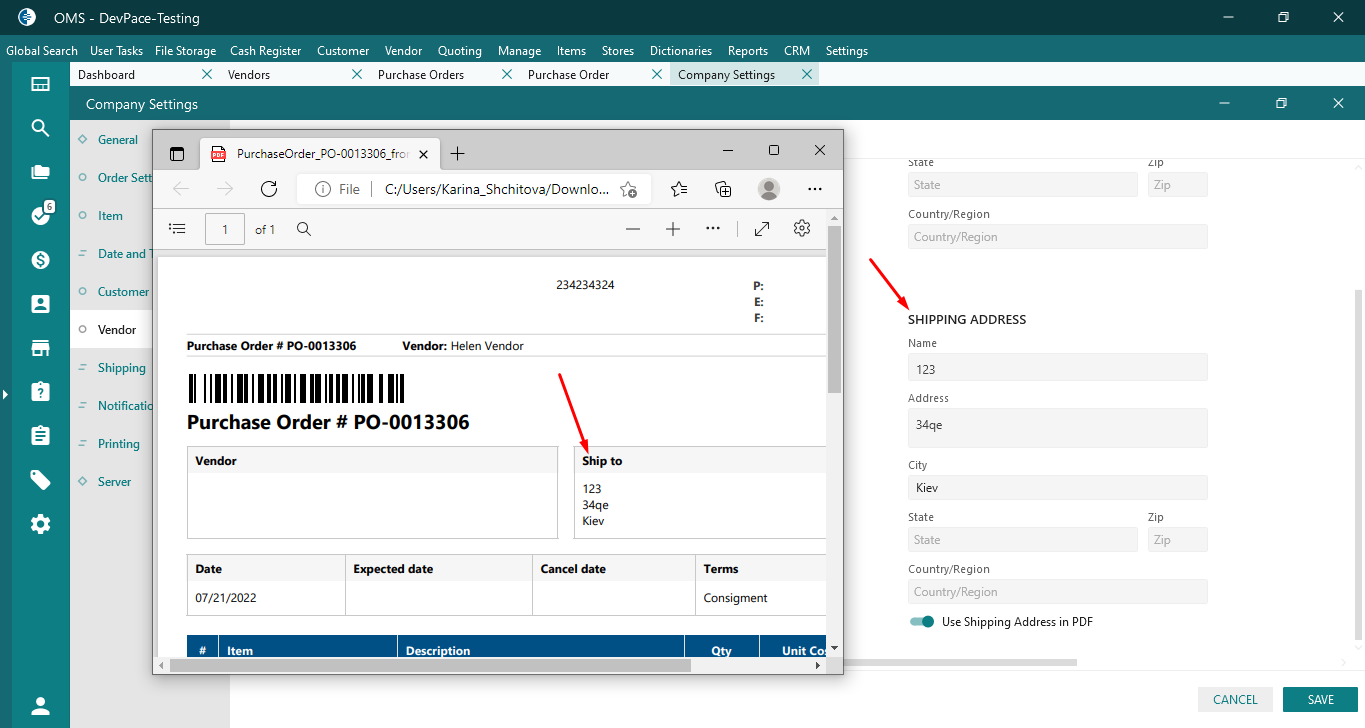Select Item settings section

click(x=110, y=216)
